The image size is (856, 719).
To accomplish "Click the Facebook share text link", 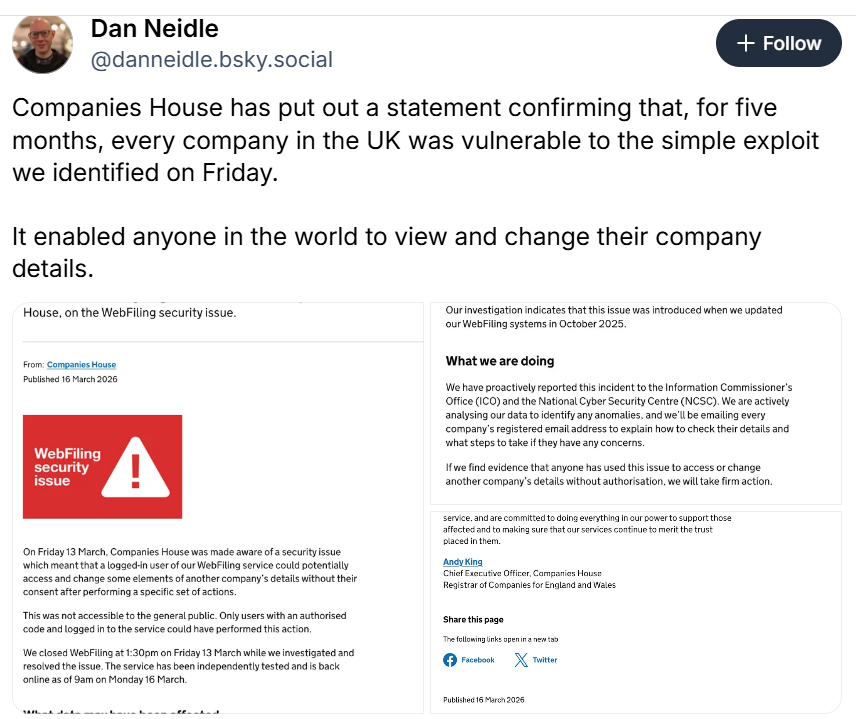I will tap(478, 660).
